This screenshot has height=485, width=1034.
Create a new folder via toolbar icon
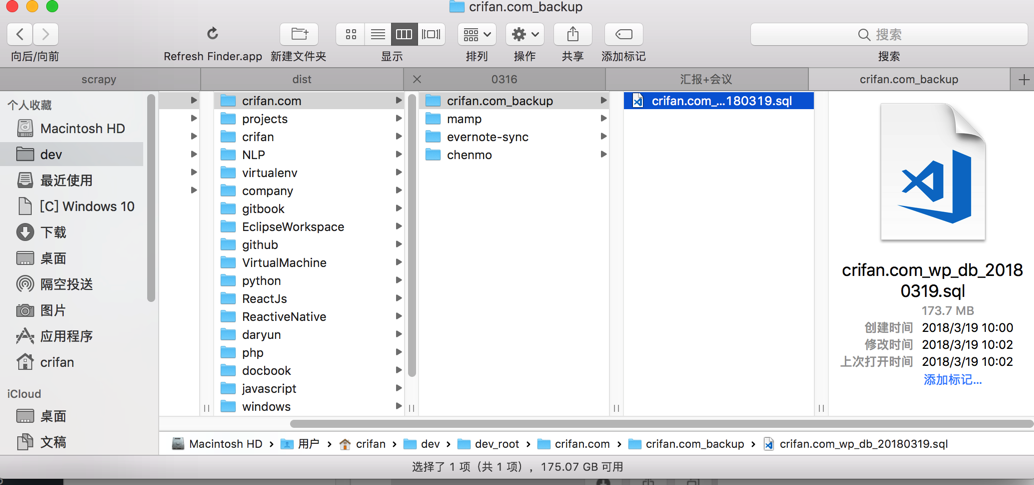click(x=299, y=34)
